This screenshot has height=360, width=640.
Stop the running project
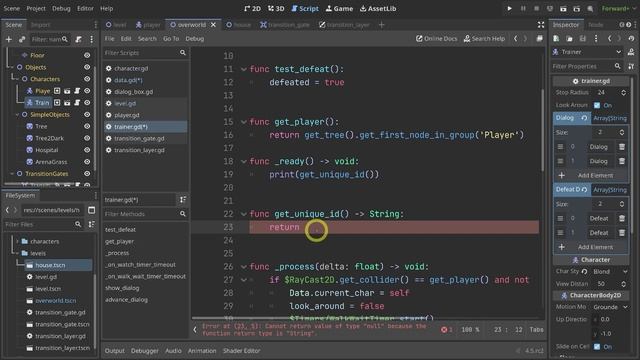pos(536,8)
